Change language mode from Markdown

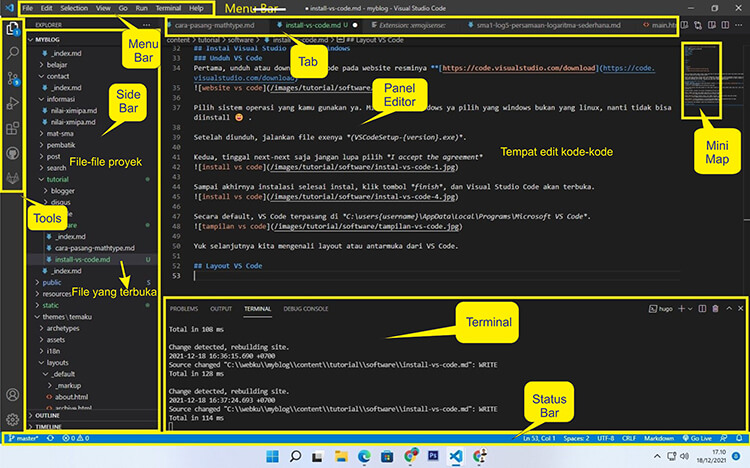pos(659,438)
